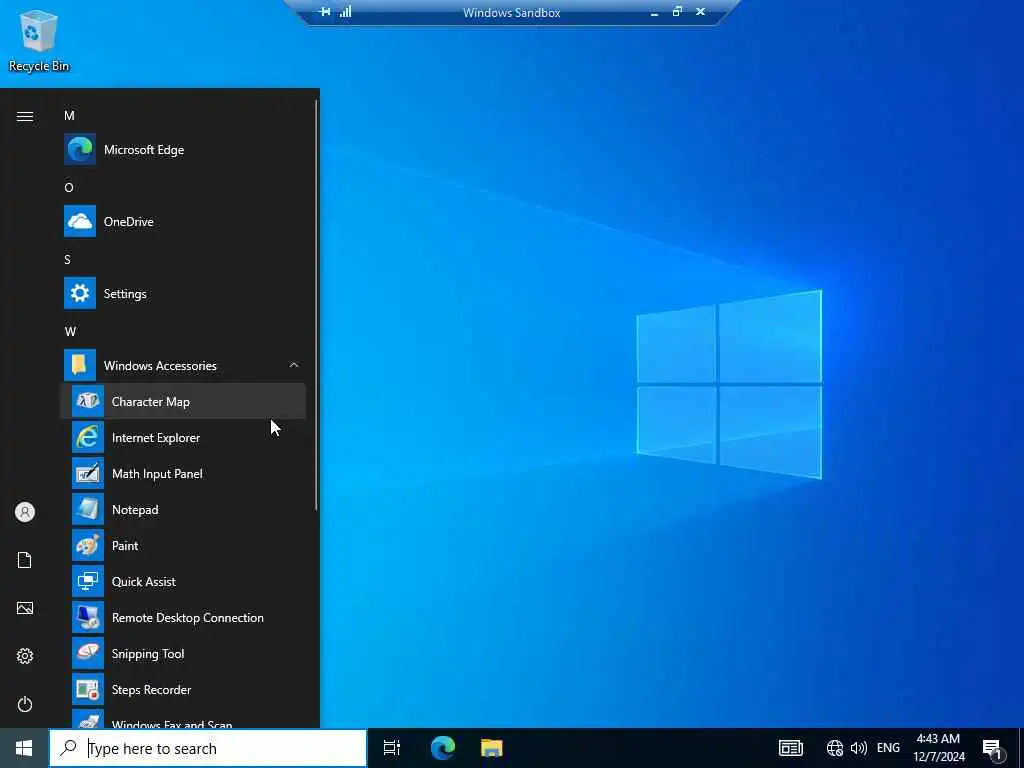This screenshot has height=768, width=1024.
Task: Click the letter O section header
Action: (69, 187)
